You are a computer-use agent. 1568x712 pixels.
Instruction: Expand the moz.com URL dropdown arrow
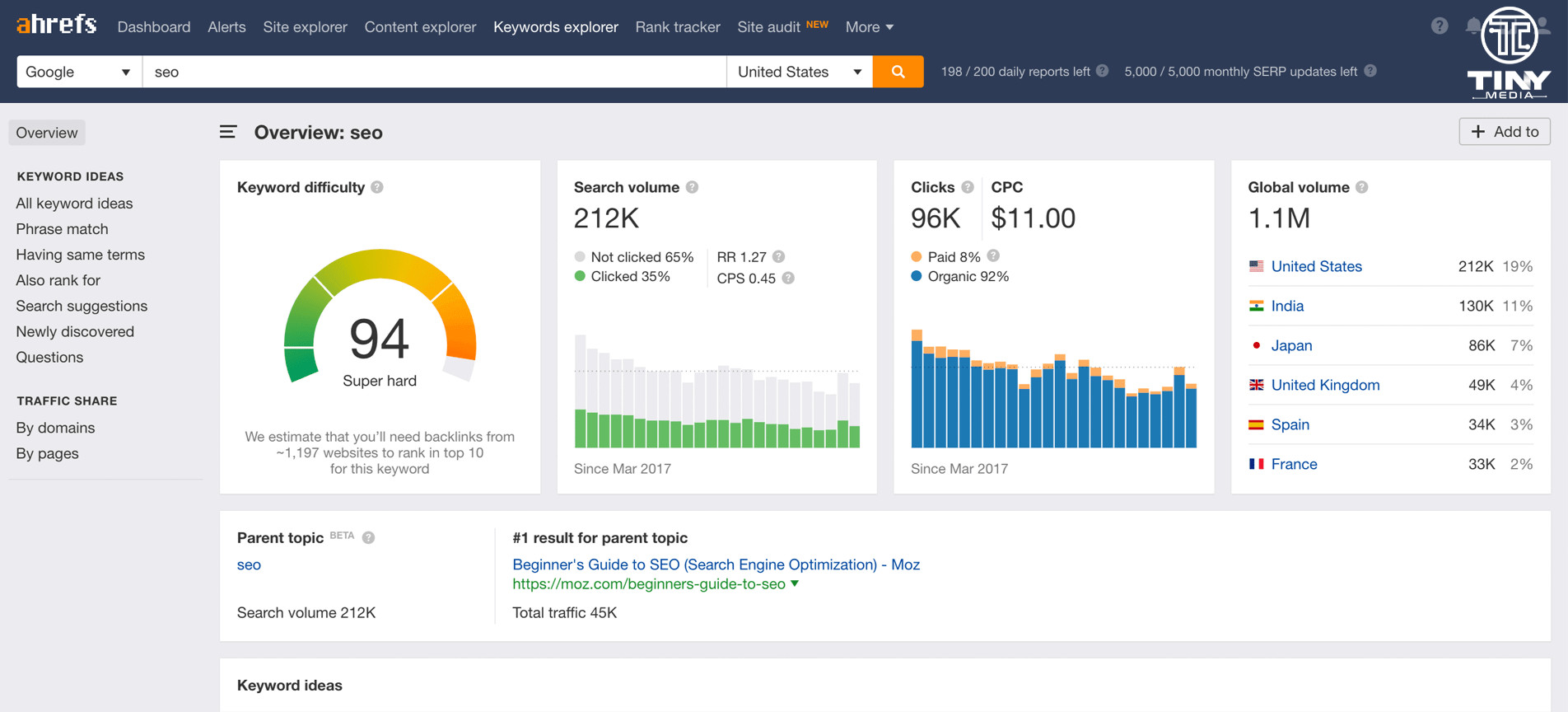point(795,583)
